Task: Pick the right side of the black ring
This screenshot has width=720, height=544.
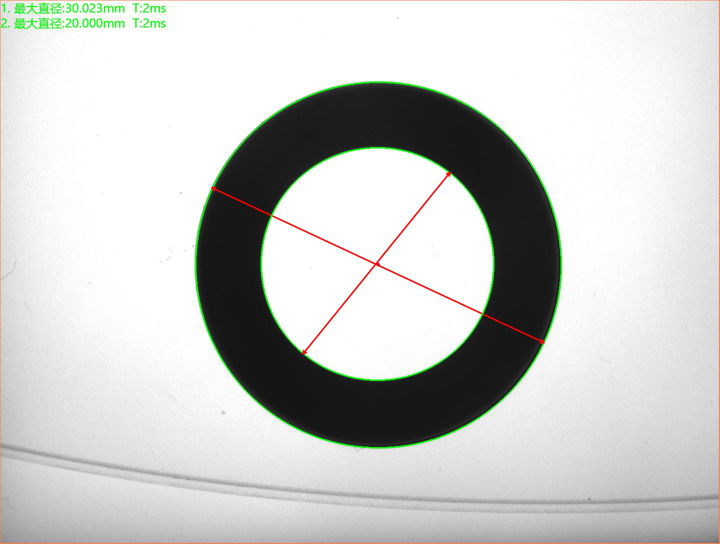Action: [x=527, y=264]
